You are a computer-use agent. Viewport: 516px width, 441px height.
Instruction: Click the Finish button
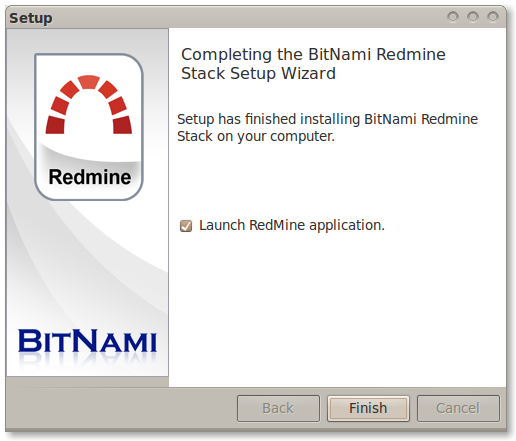(368, 408)
